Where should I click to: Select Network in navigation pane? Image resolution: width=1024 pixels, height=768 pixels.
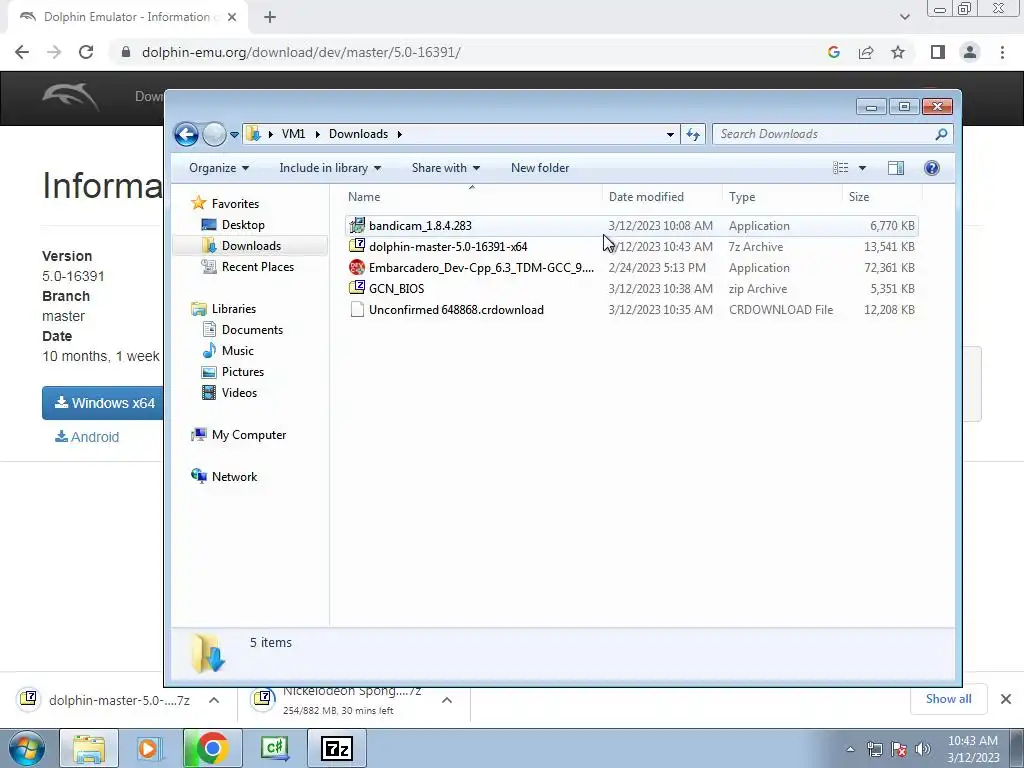(x=234, y=477)
